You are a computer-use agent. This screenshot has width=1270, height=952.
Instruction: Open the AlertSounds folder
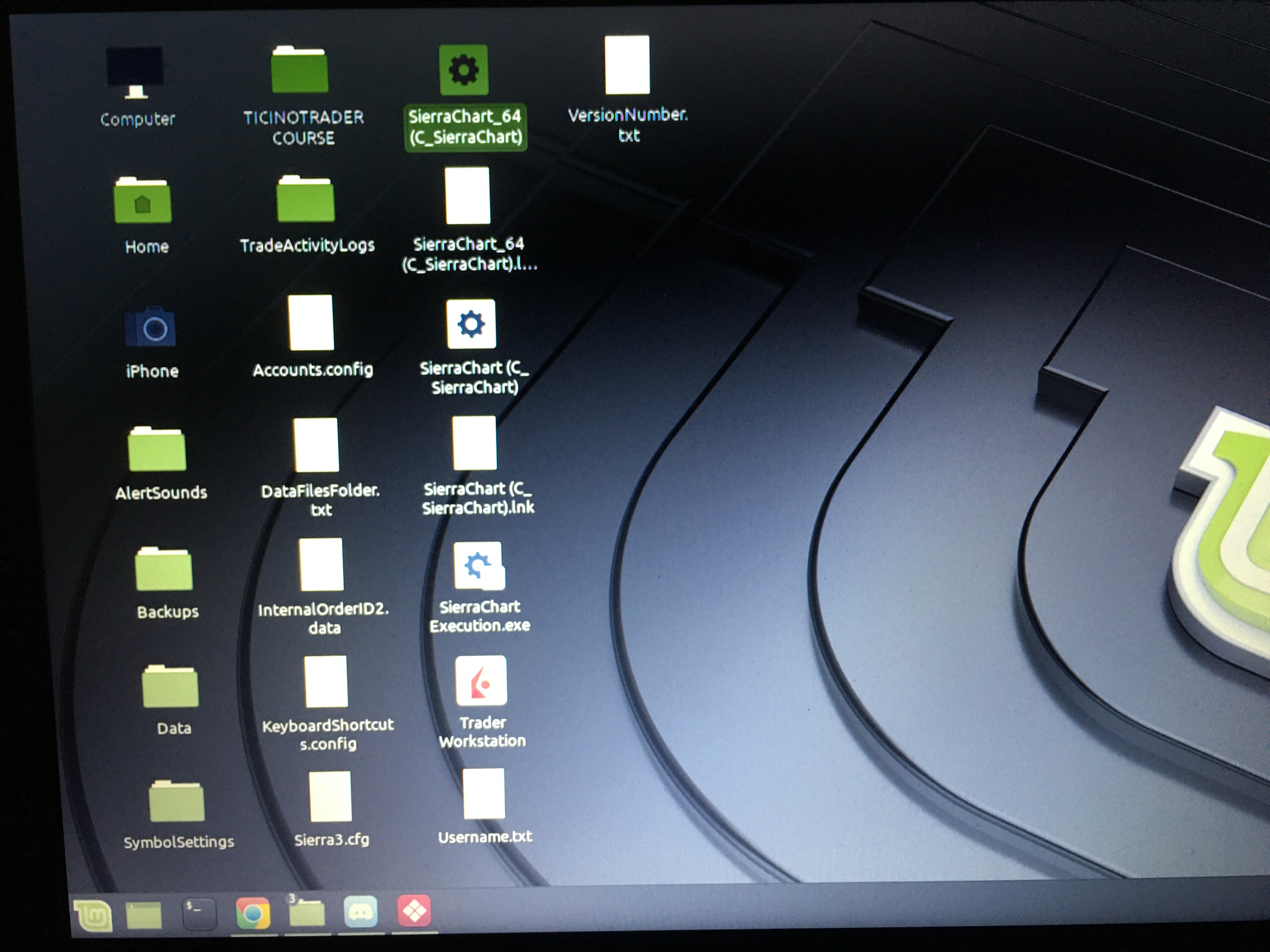[157, 450]
